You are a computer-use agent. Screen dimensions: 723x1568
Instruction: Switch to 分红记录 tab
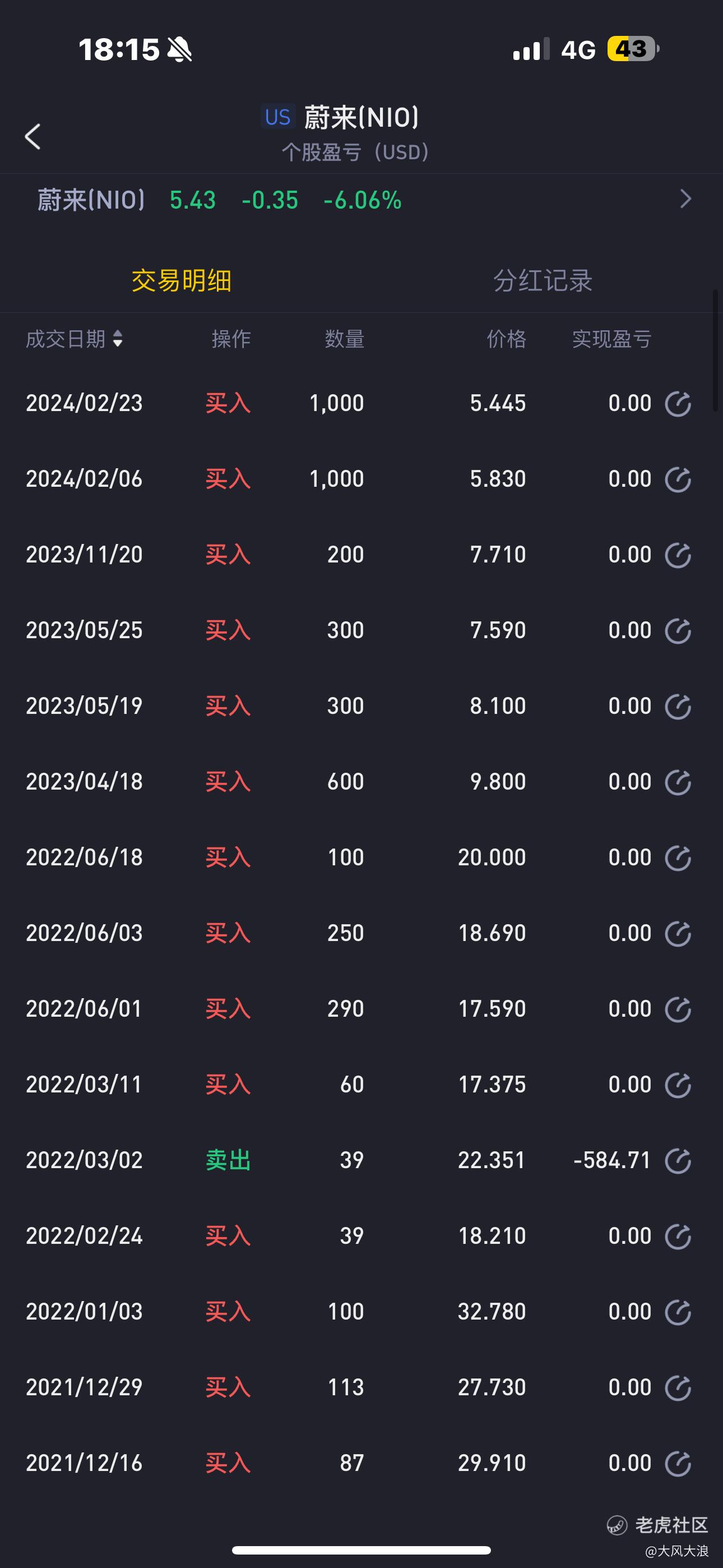543,280
